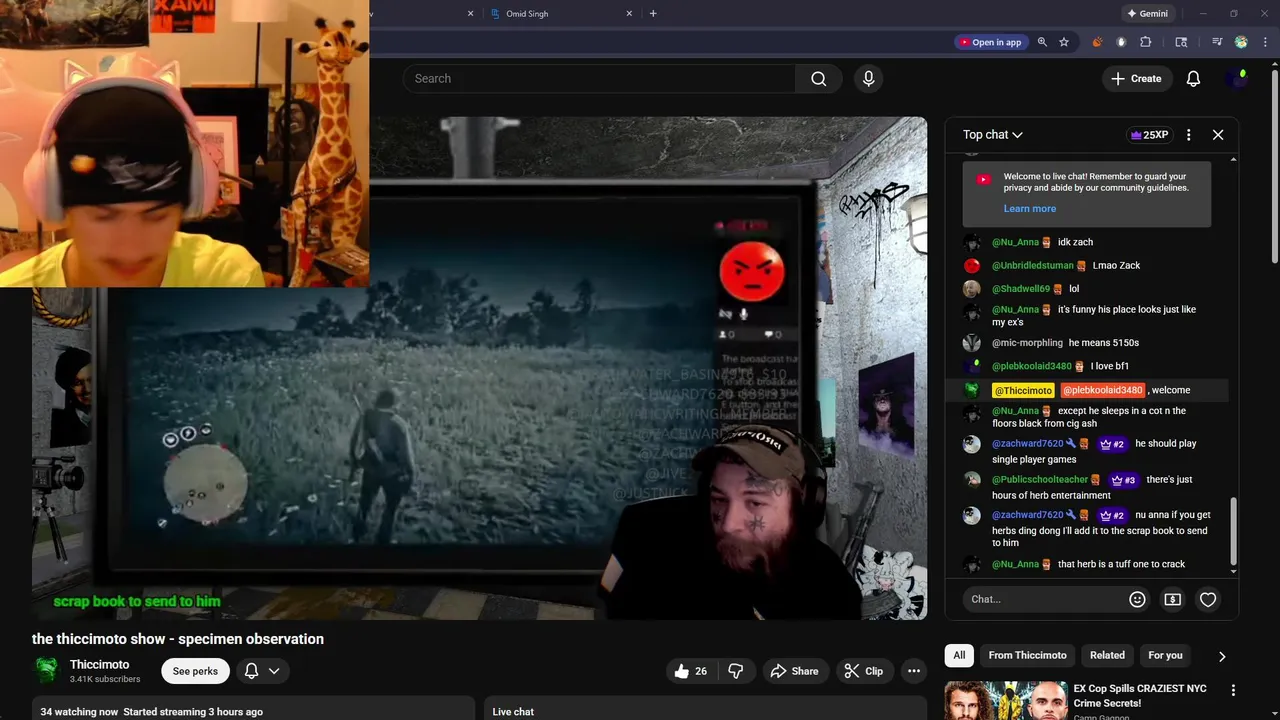The width and height of the screenshot is (1280, 720).
Task: Follow the Learn more link in chat
Action: pos(1029,208)
